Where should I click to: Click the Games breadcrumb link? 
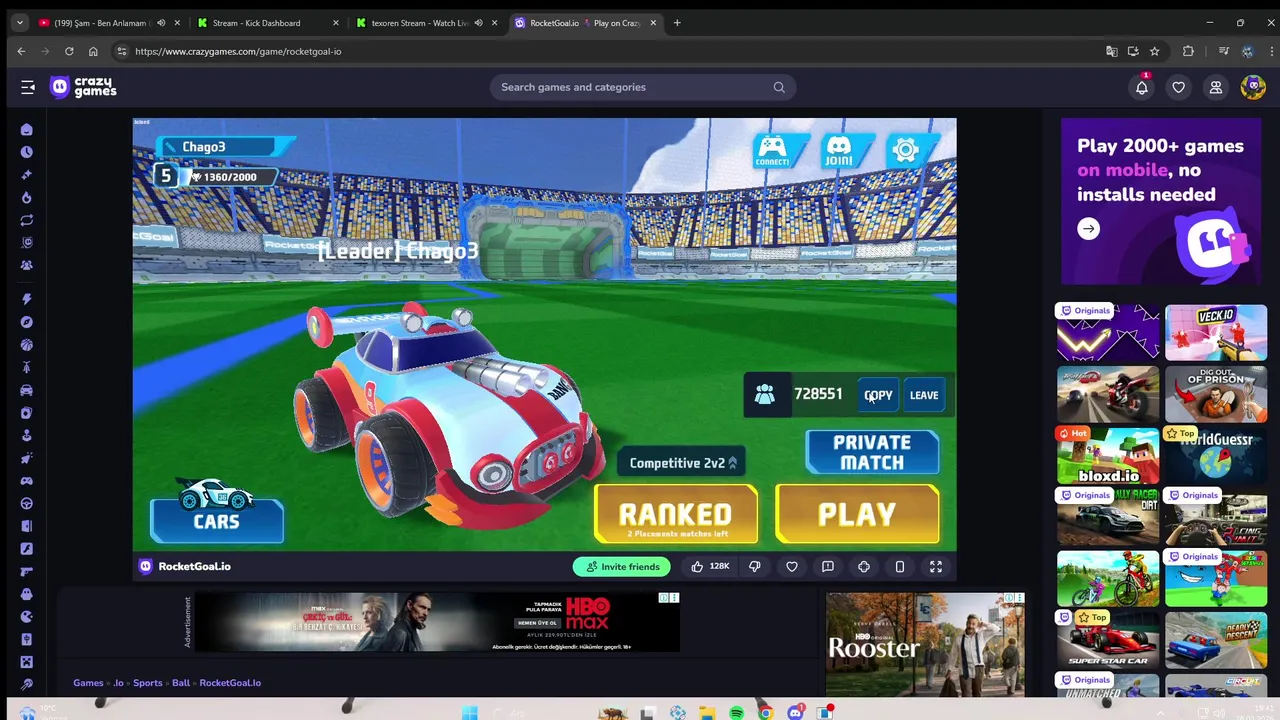point(88,683)
